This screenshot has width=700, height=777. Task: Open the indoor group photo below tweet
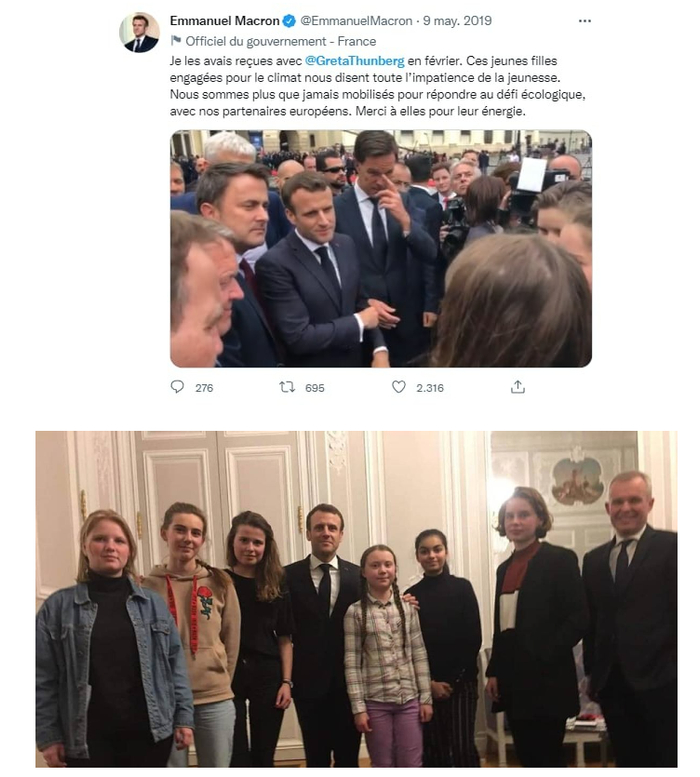point(356,598)
